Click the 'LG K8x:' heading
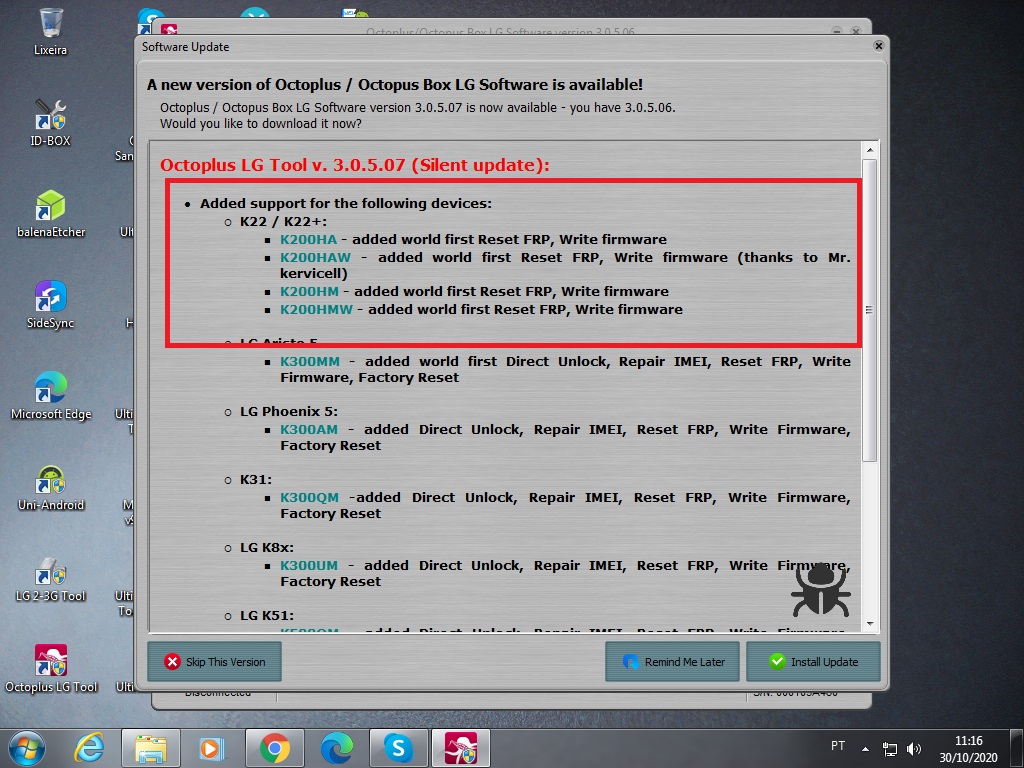The image size is (1024, 768). tap(266, 547)
